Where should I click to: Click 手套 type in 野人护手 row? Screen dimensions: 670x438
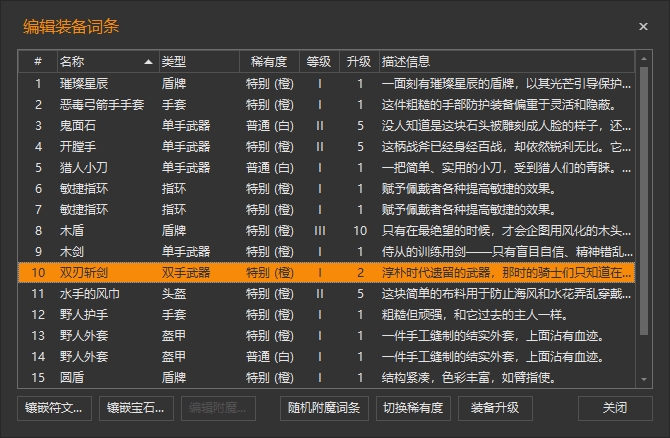point(174,315)
